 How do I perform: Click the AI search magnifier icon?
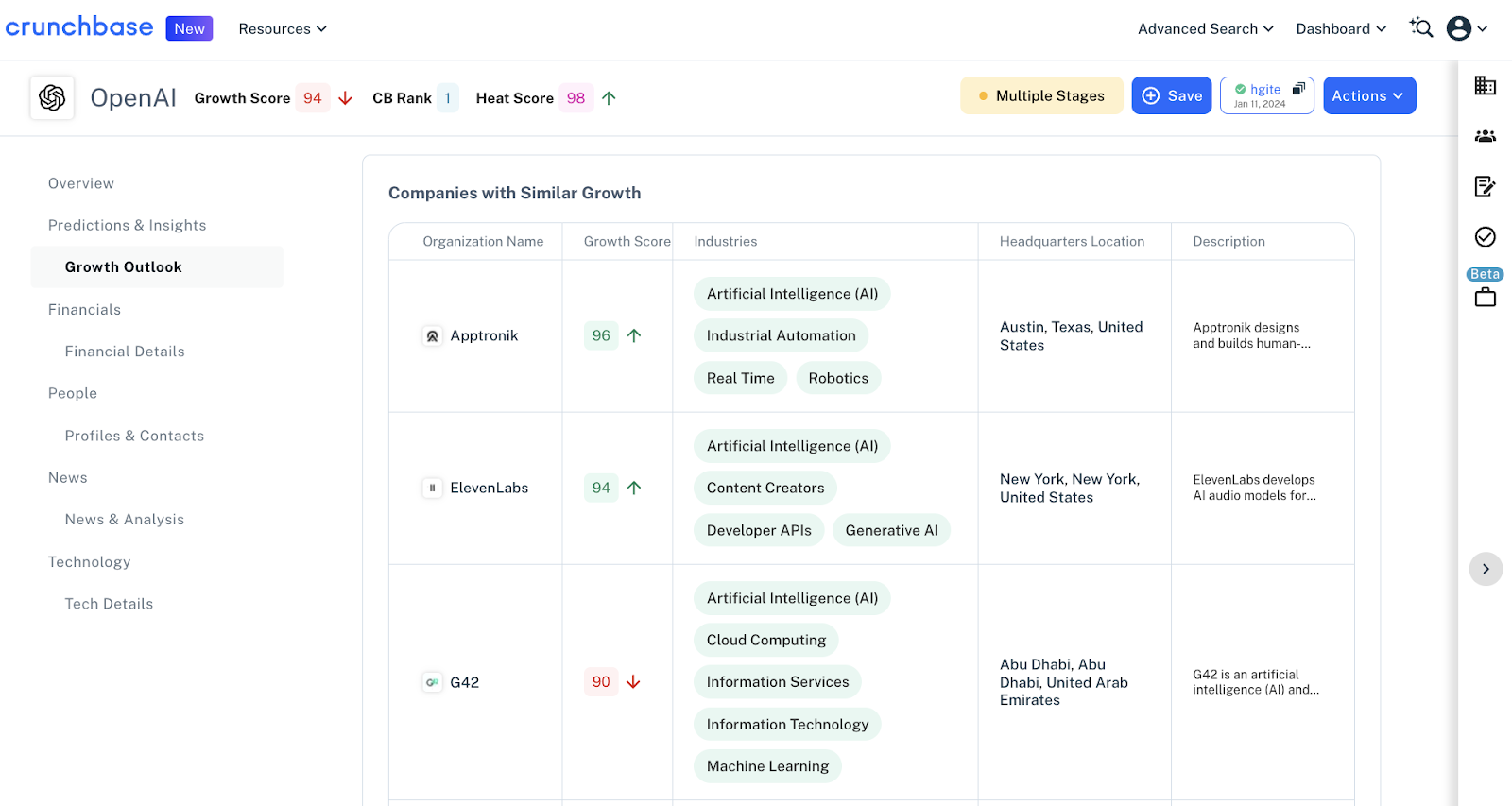(1421, 28)
